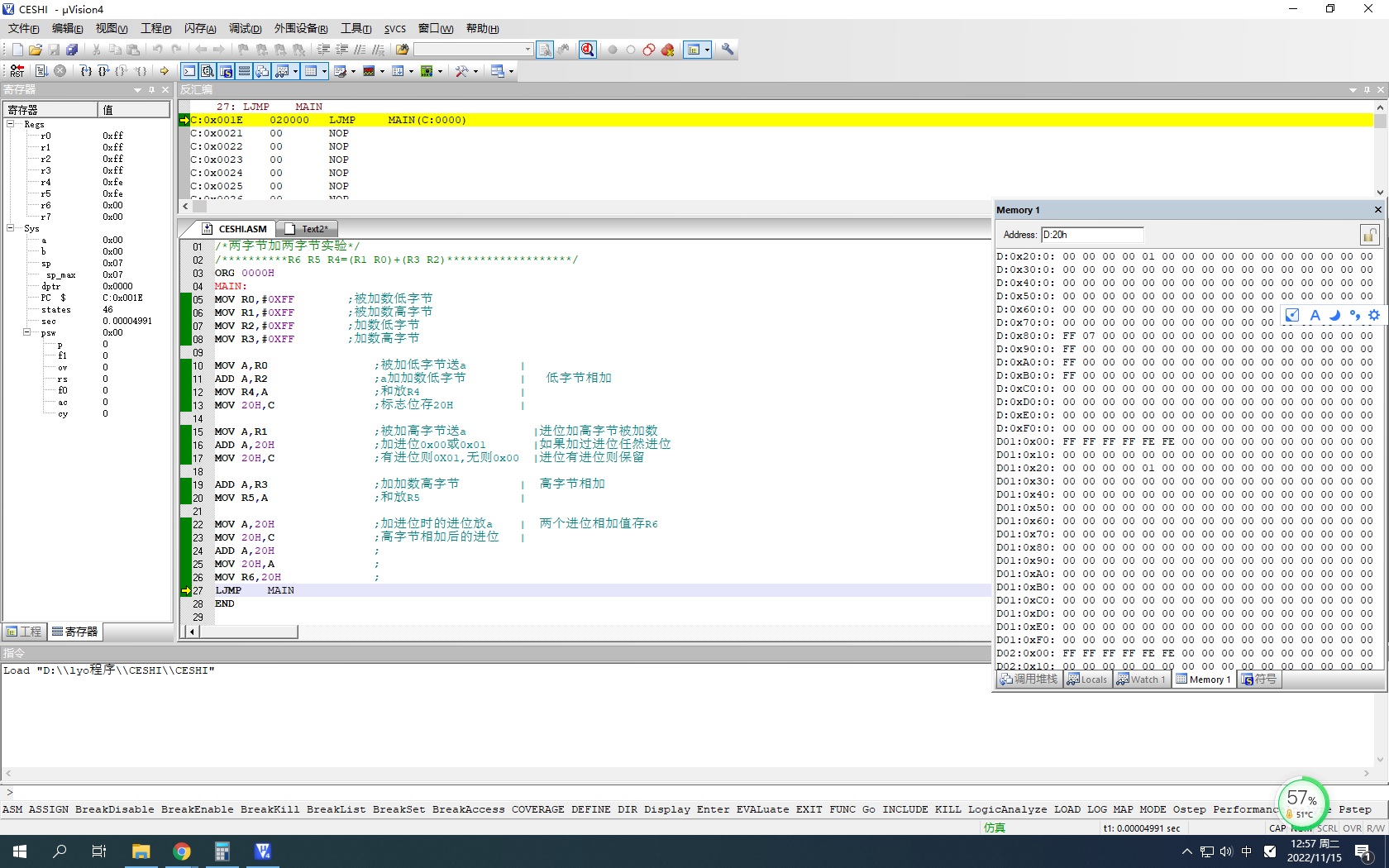Click the Memory 1 Address field
The image size is (1389, 868).
point(1091,235)
